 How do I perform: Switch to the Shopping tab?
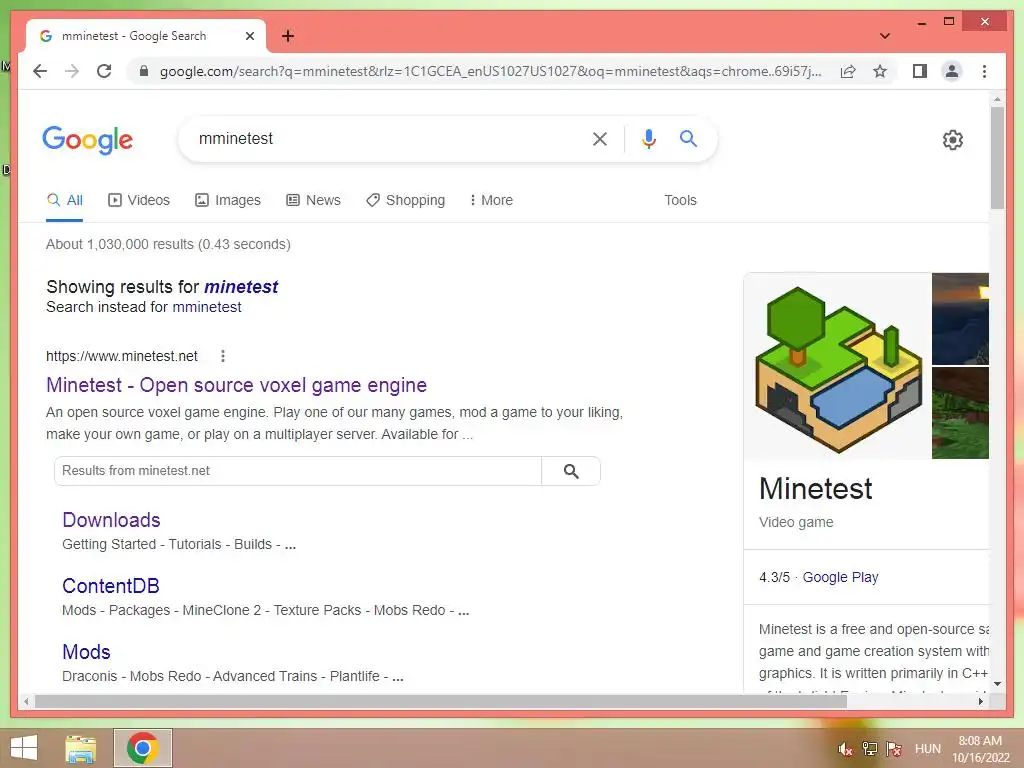pos(406,200)
